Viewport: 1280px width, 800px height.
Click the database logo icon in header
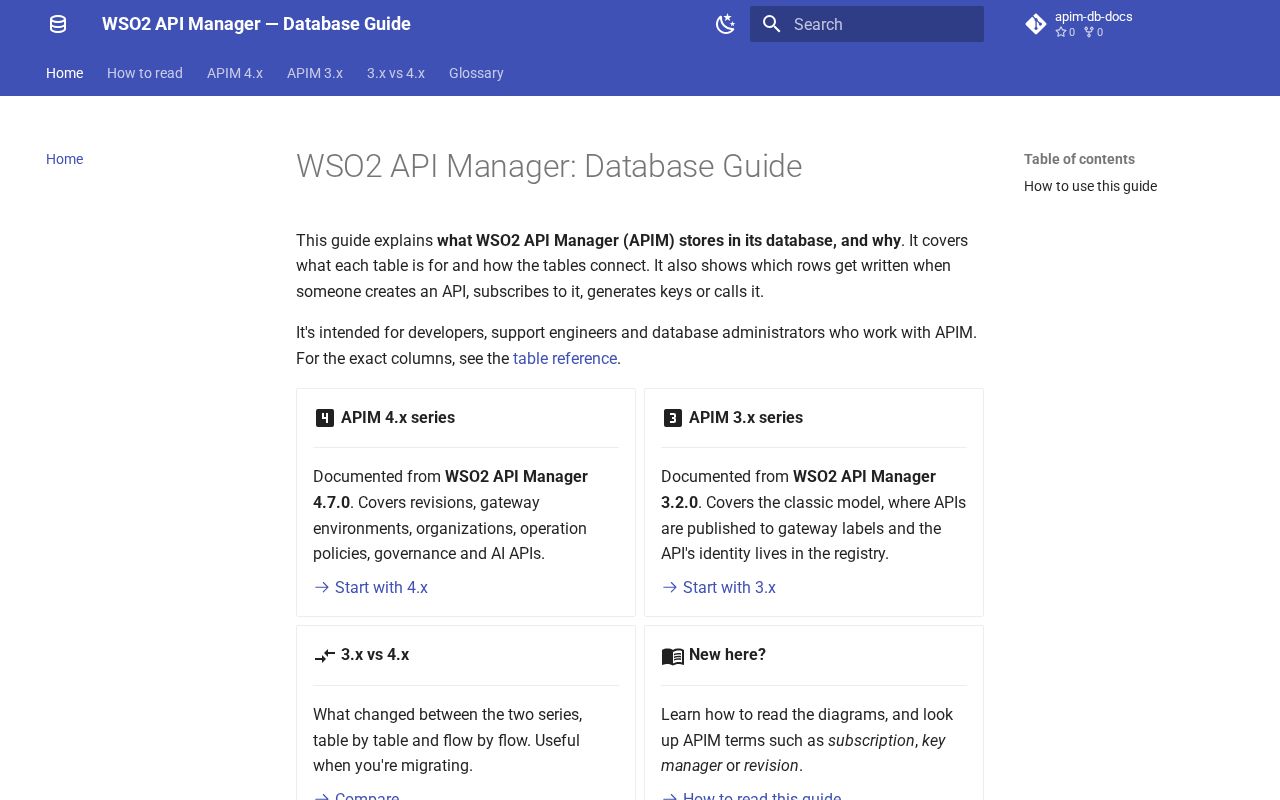(58, 24)
